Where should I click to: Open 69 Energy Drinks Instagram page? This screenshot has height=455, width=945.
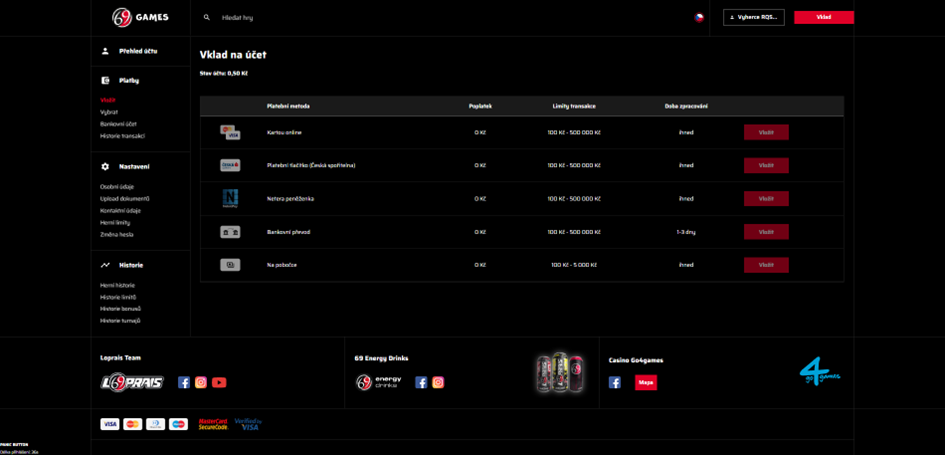point(438,382)
